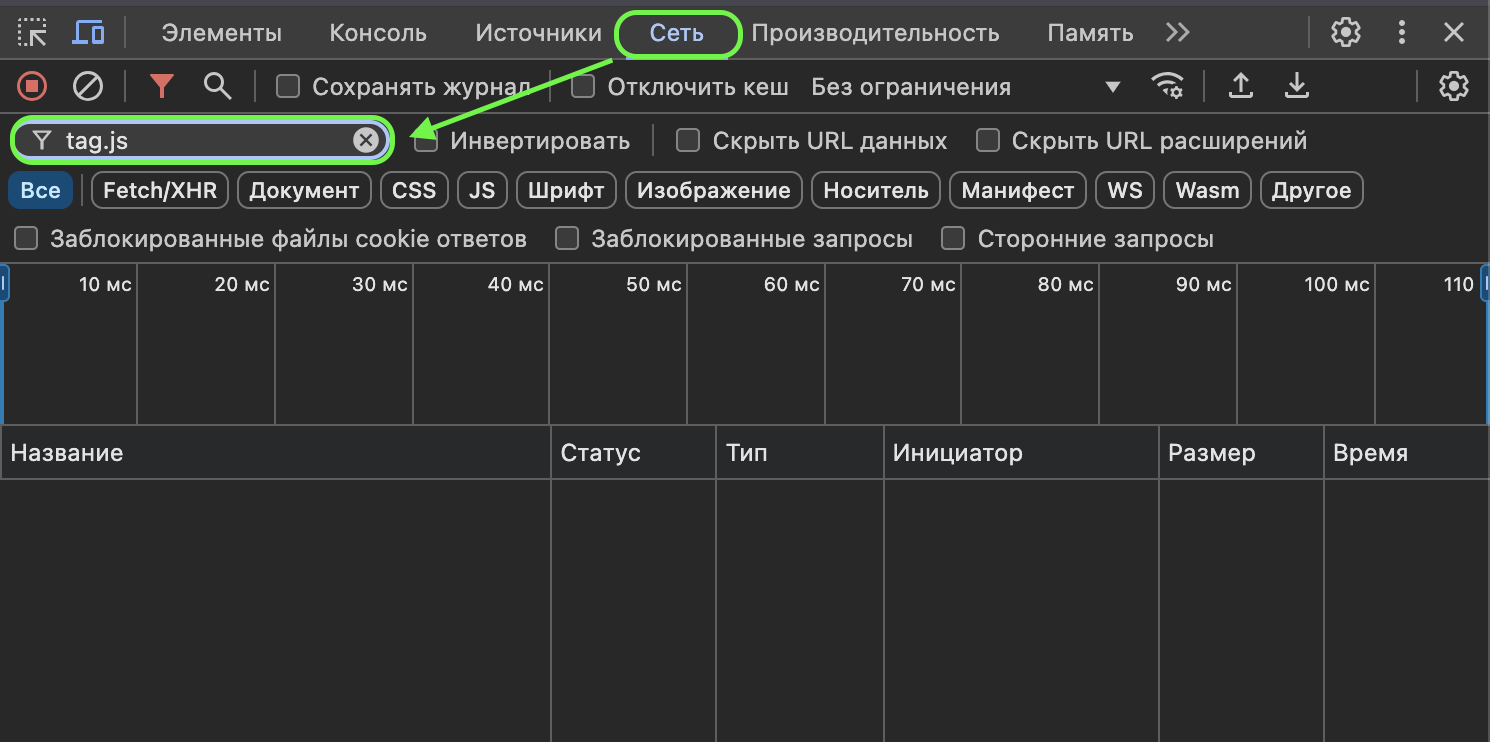The image size is (1490, 742).
Task: Tick the Инвертировать checkbox
Action: pyautogui.click(x=427, y=141)
